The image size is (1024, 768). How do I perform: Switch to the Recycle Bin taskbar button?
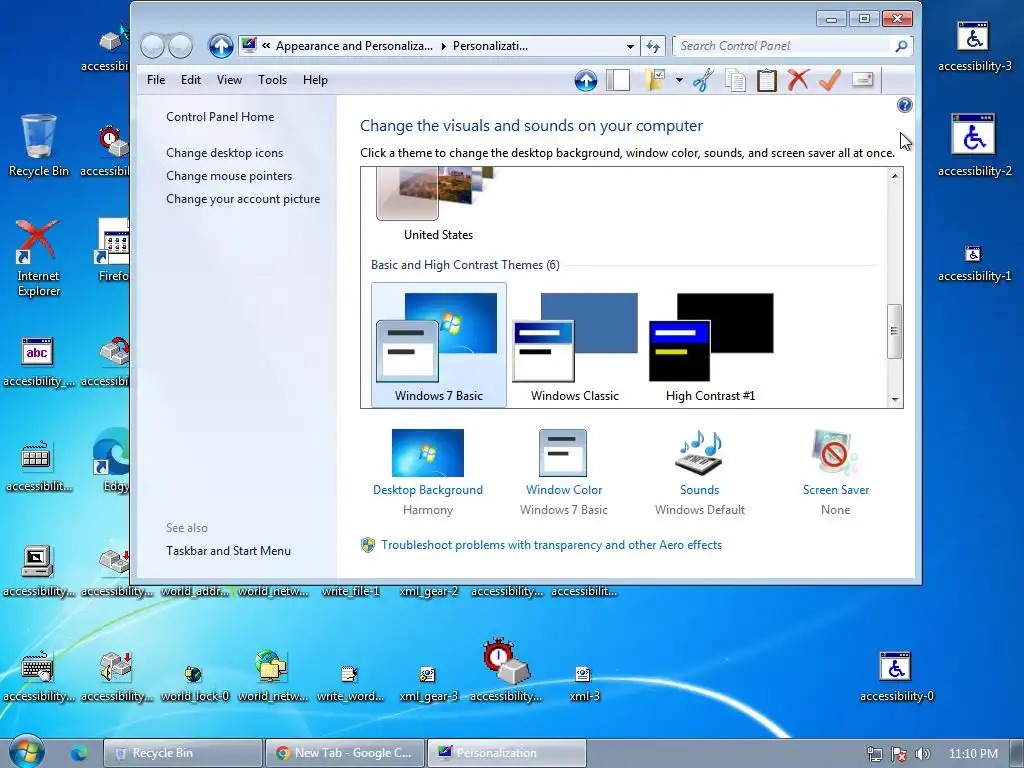click(183, 753)
